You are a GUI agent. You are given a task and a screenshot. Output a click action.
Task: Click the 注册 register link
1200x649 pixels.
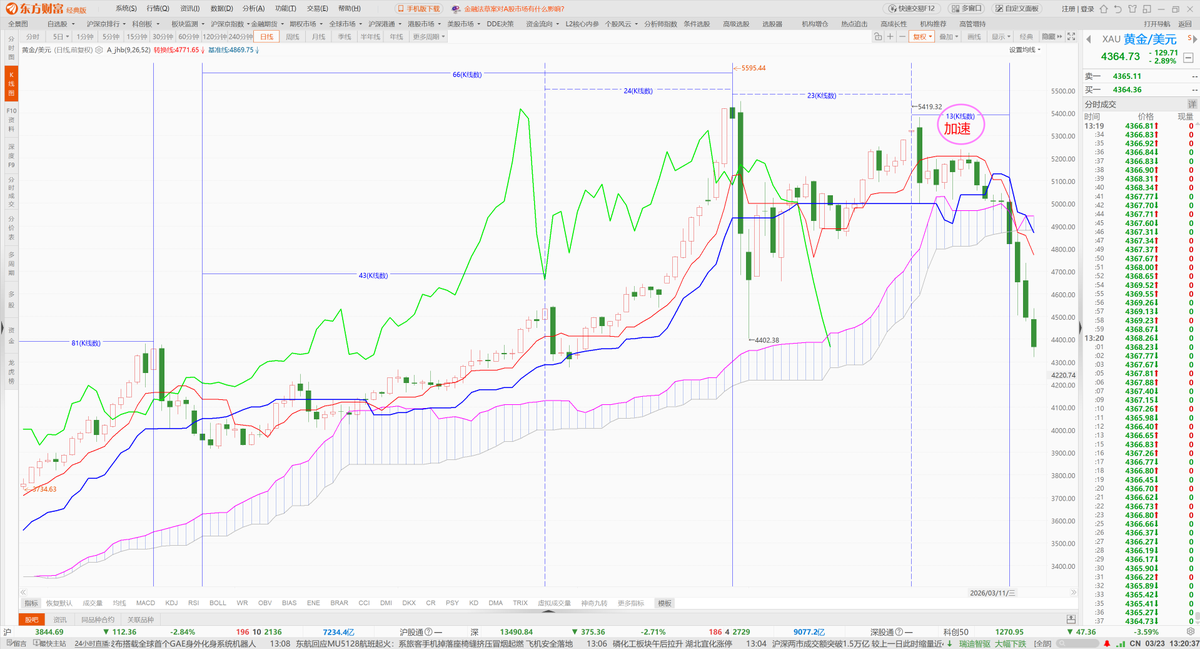tap(1070, 8)
